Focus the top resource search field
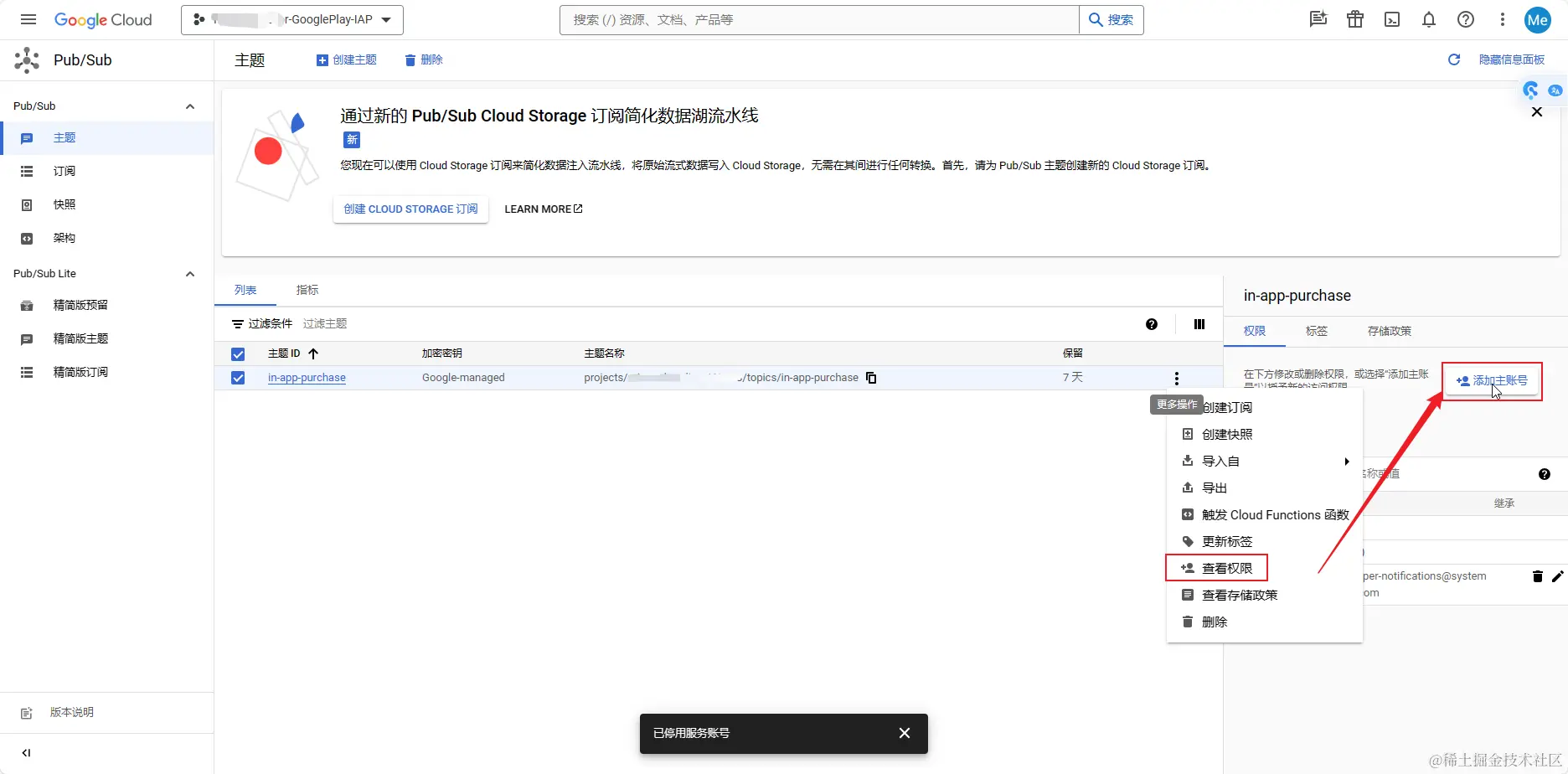1568x774 pixels. 819,19
